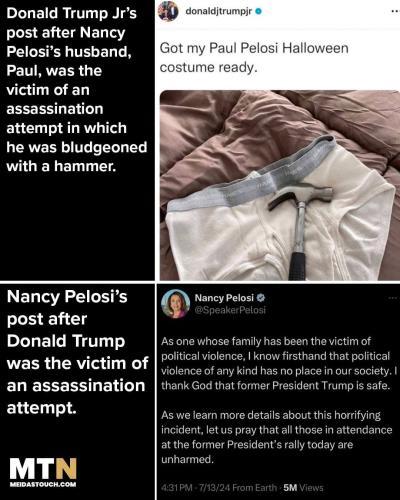Click the 'bludgeoned with a hammer' caption text
Screen dimensions: 400x500
[x=77, y=156]
